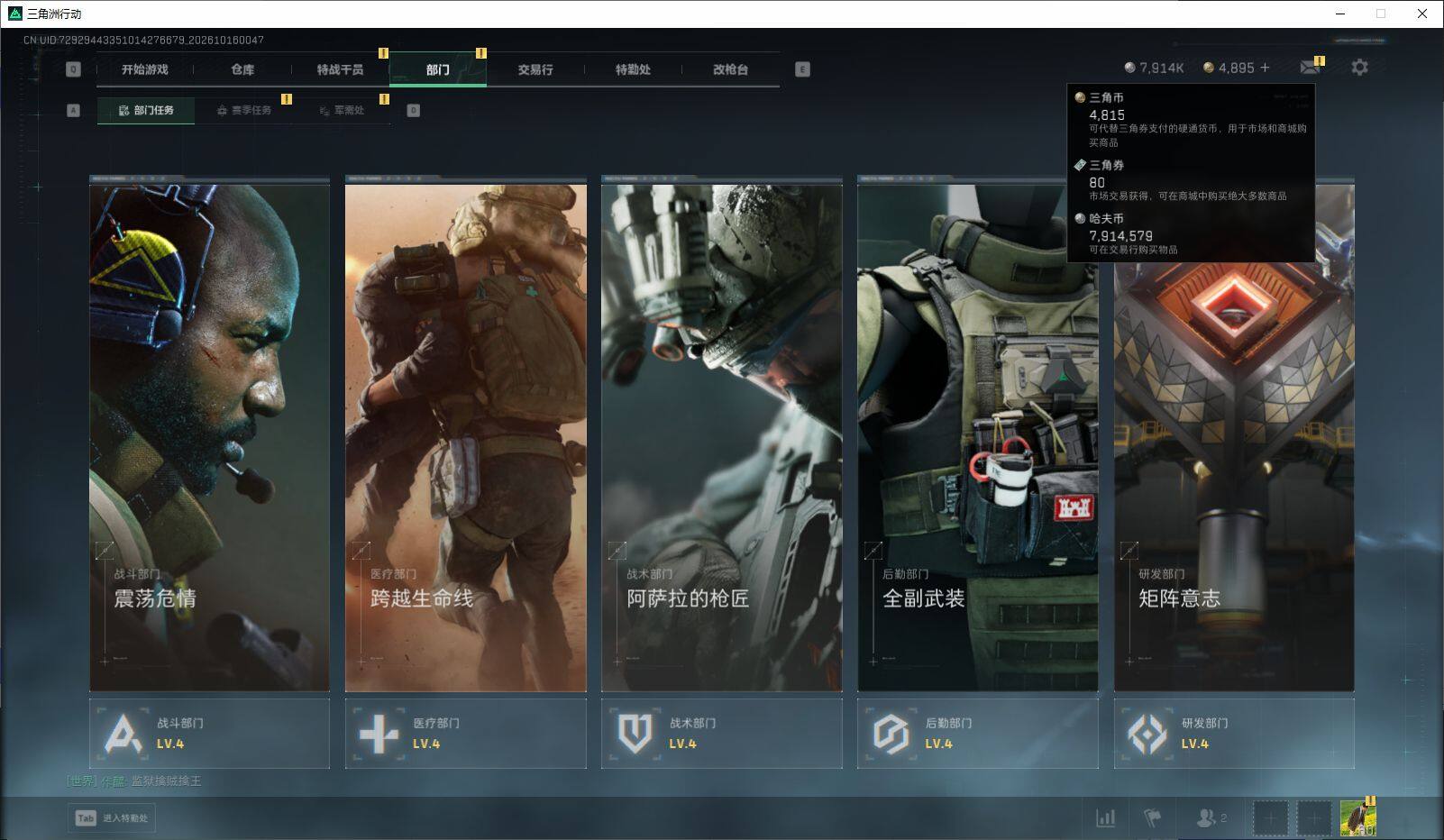1444x840 pixels.
Task: Open the 军需处 sub-tab
Action: pos(342,110)
